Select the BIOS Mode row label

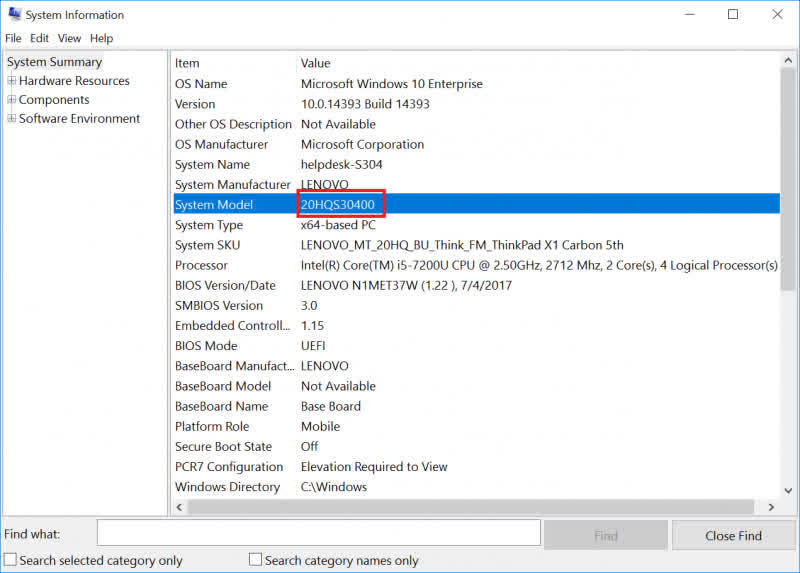pos(206,346)
